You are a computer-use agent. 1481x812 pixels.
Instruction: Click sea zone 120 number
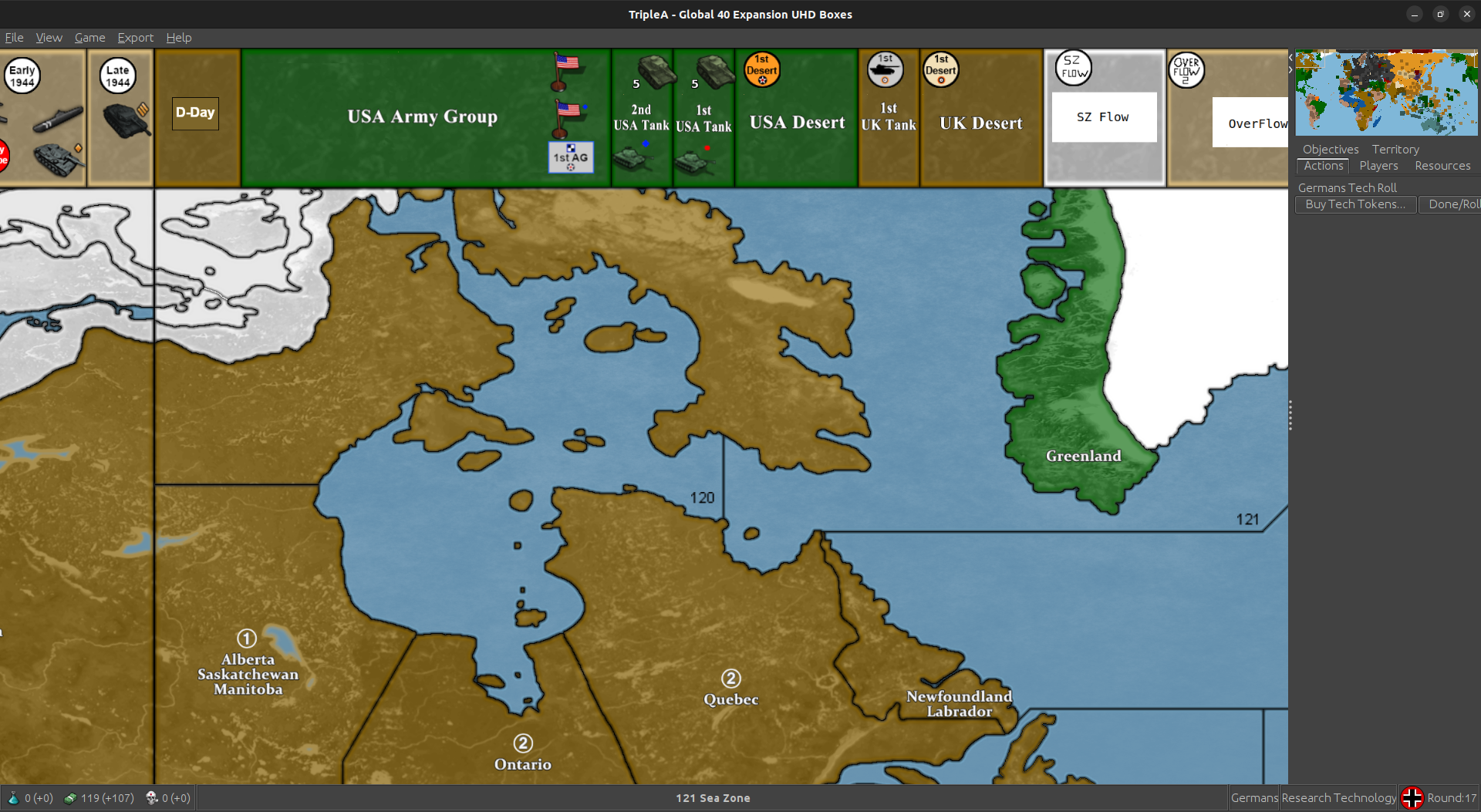(x=702, y=498)
